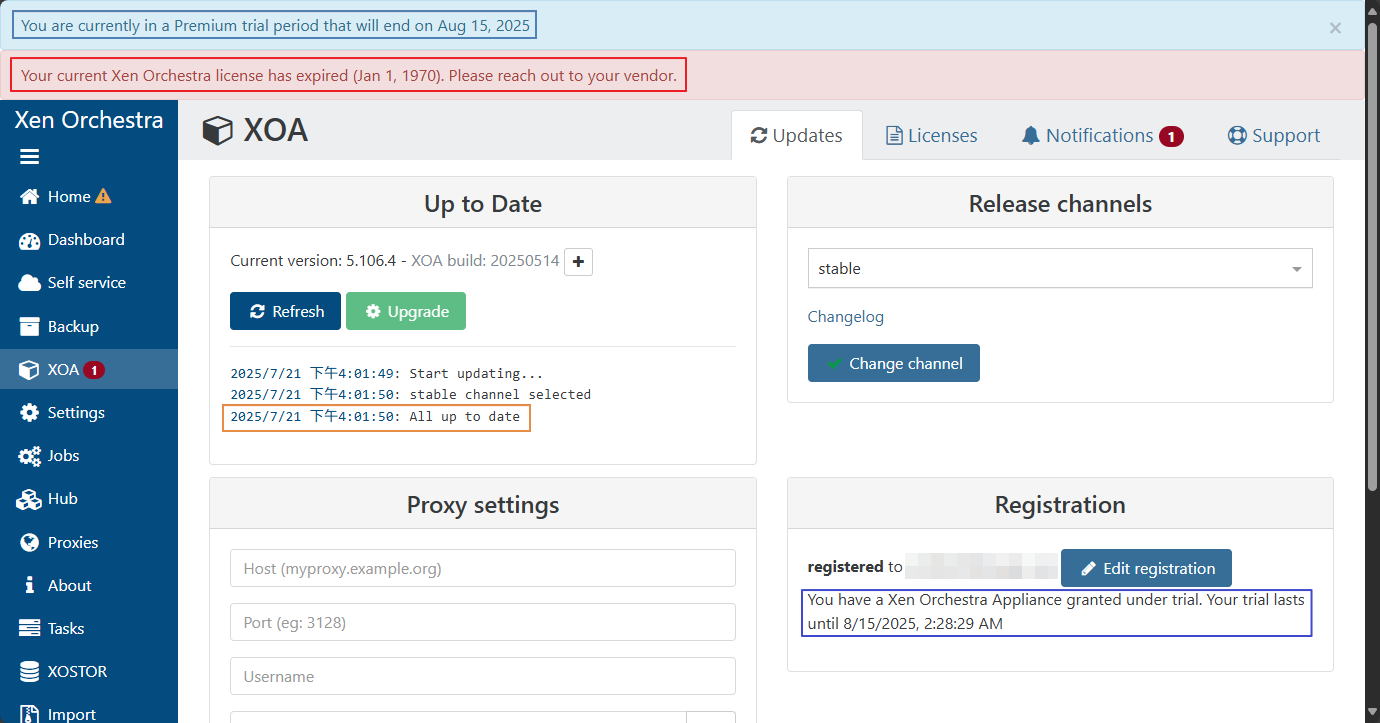Open About page in sidebar

click(x=89, y=586)
